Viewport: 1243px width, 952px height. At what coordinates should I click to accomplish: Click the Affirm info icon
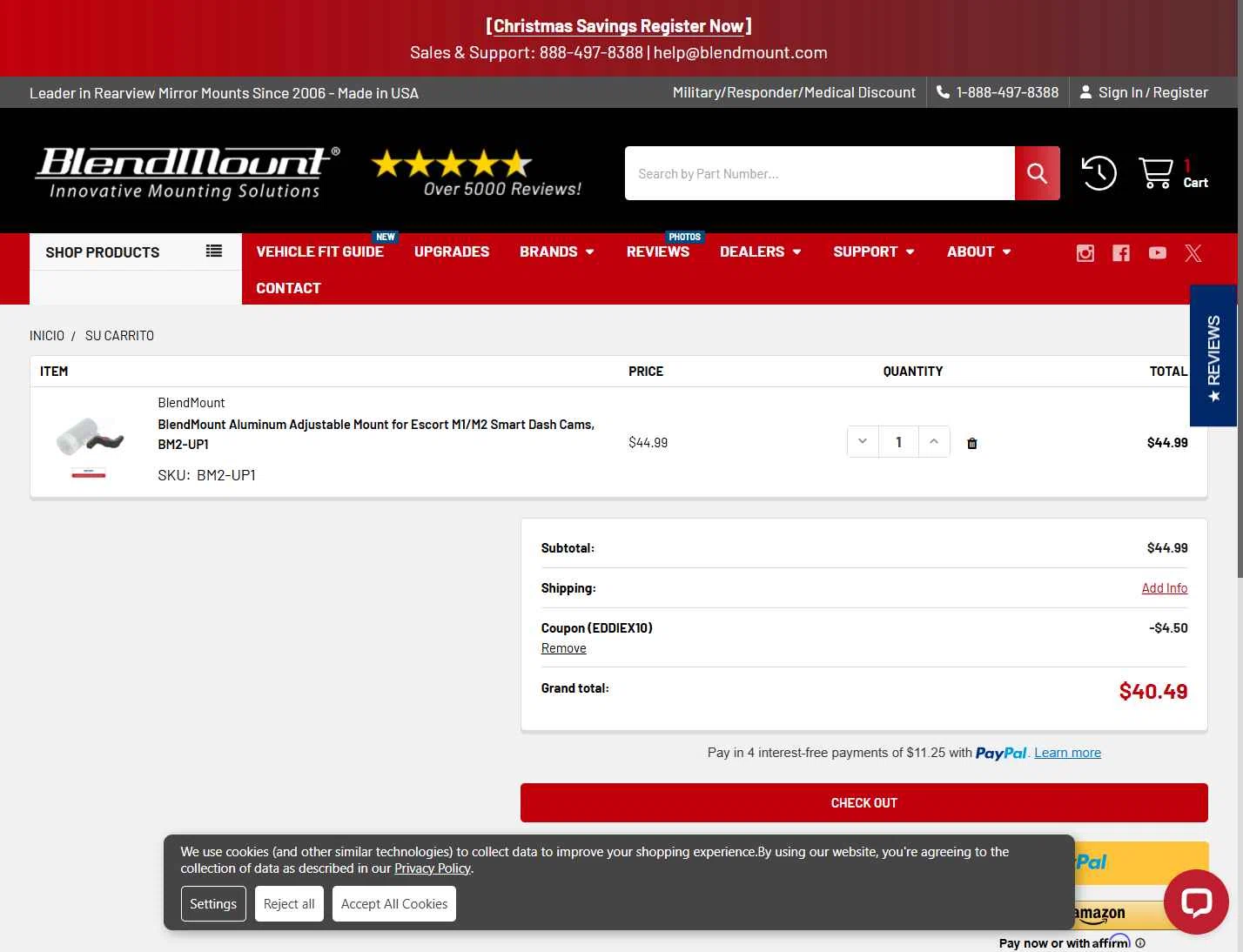(1140, 943)
